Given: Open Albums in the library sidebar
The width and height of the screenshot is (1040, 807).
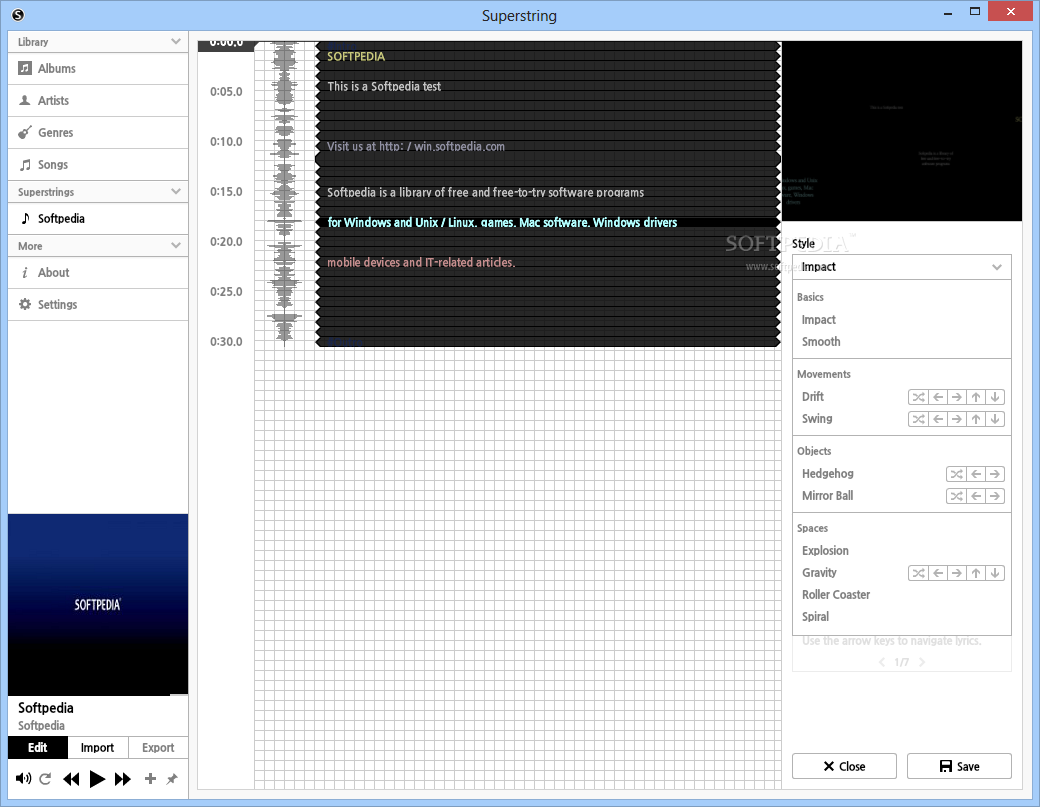Looking at the screenshot, I should [x=98, y=68].
